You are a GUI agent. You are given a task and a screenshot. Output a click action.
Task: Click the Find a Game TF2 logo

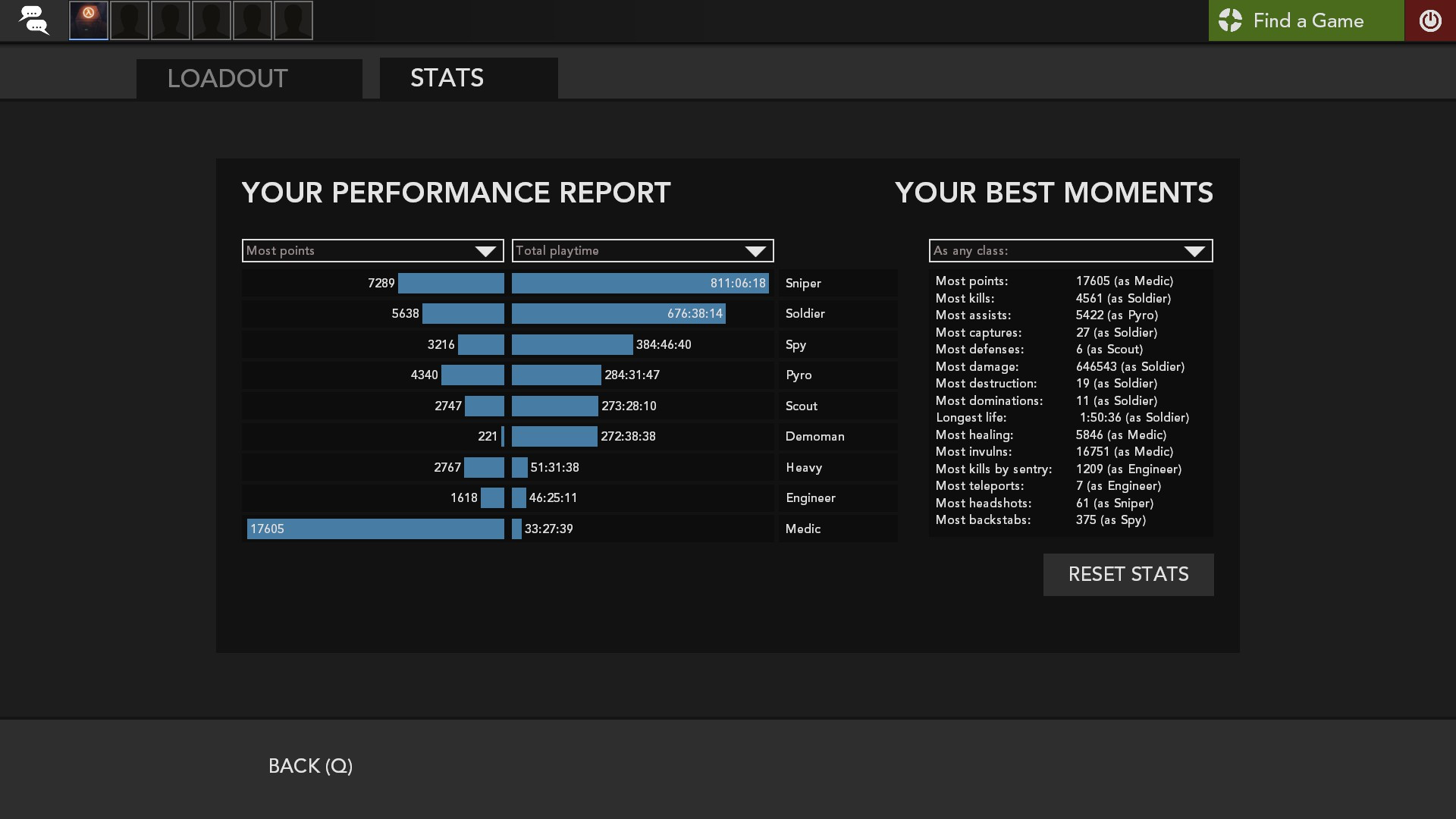1230,20
